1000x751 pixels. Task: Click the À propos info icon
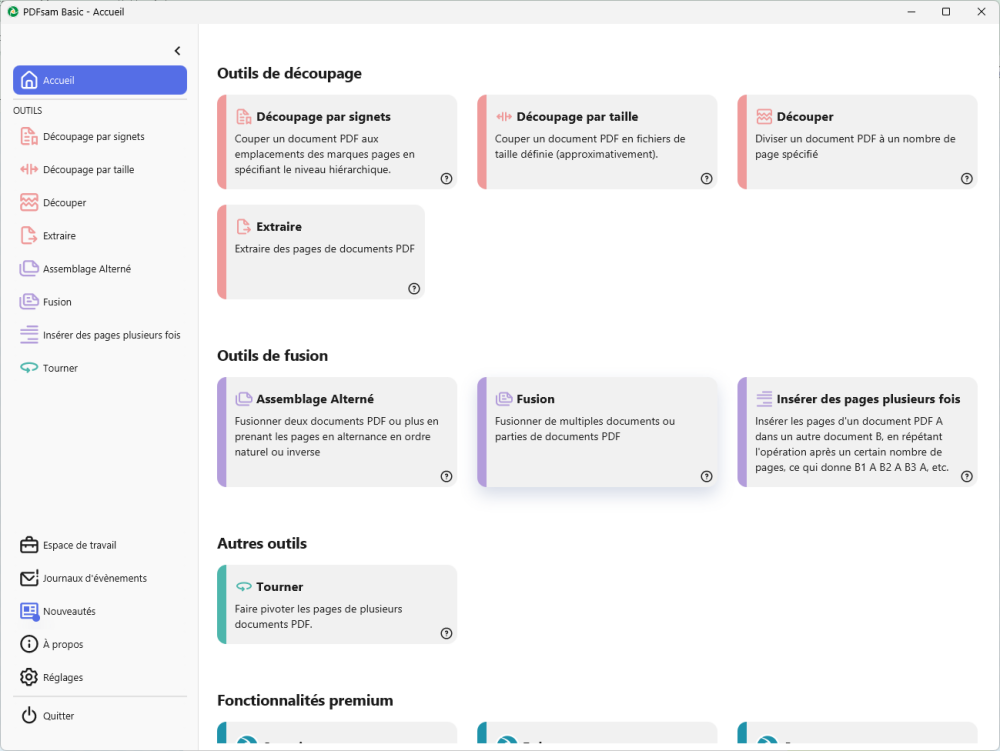point(29,645)
